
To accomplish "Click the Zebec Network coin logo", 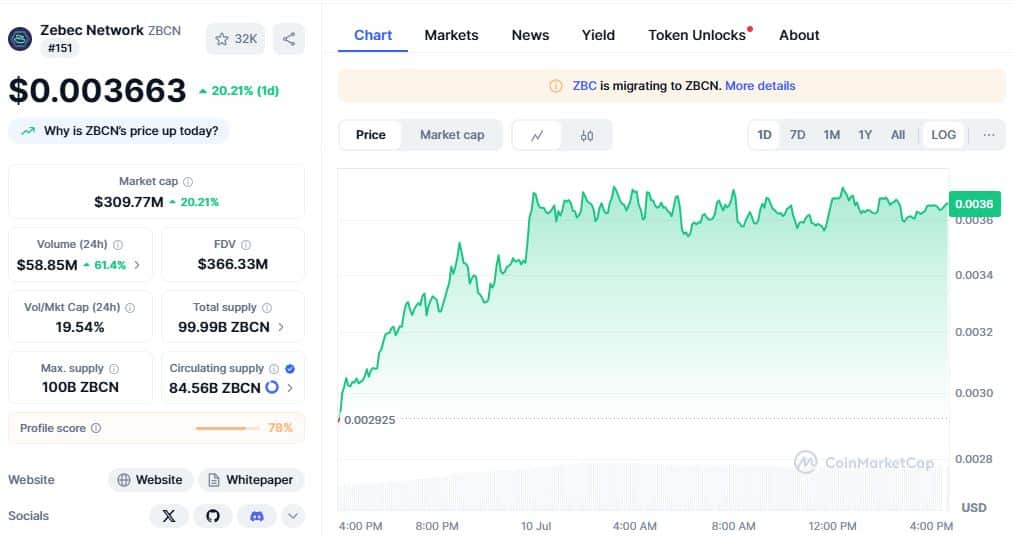I will 19,39.
